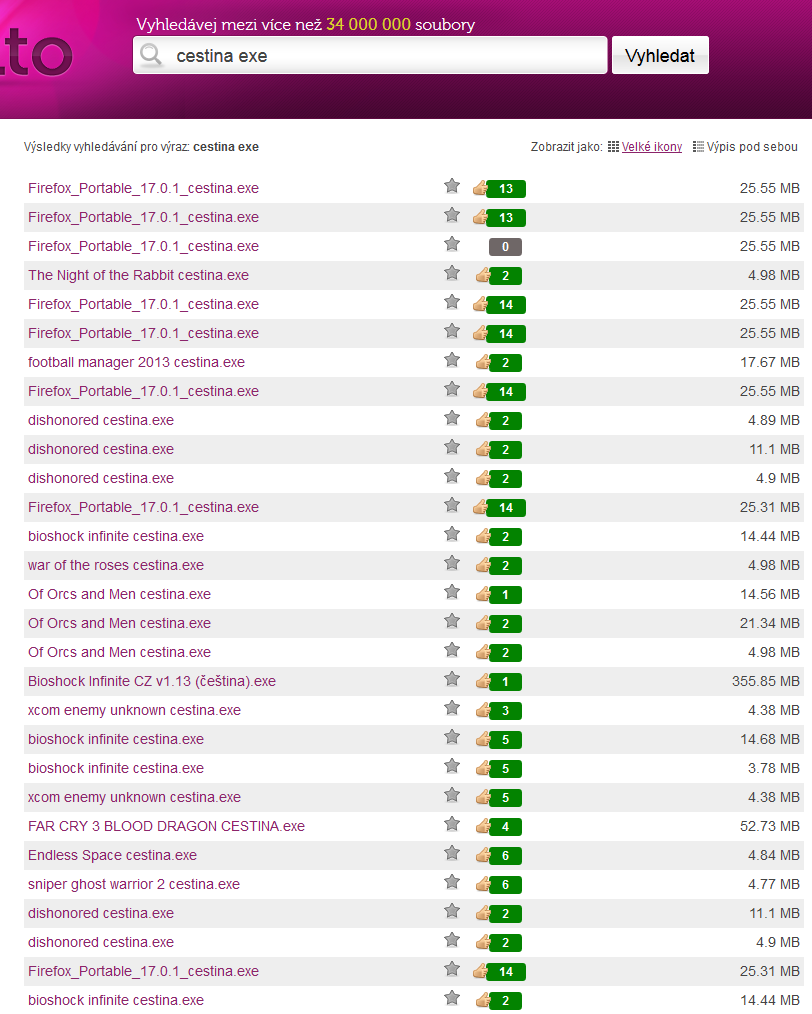Click the green 3 likes badge on xcom row

coord(506,710)
